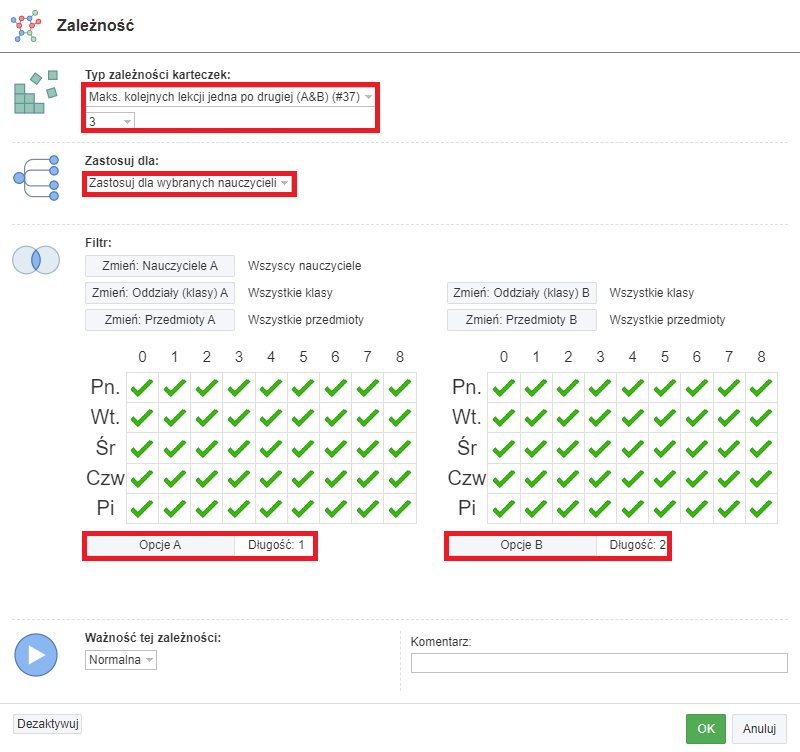Open 'Opcje B' button
The image size is (800, 752).
coord(521,545)
